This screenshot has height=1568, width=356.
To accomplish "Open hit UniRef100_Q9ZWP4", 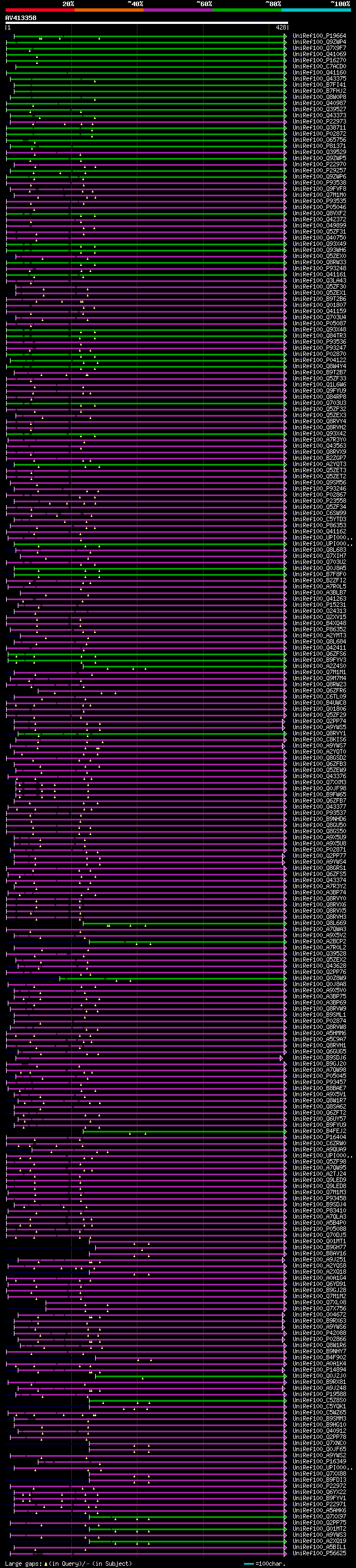I will [319, 42].
